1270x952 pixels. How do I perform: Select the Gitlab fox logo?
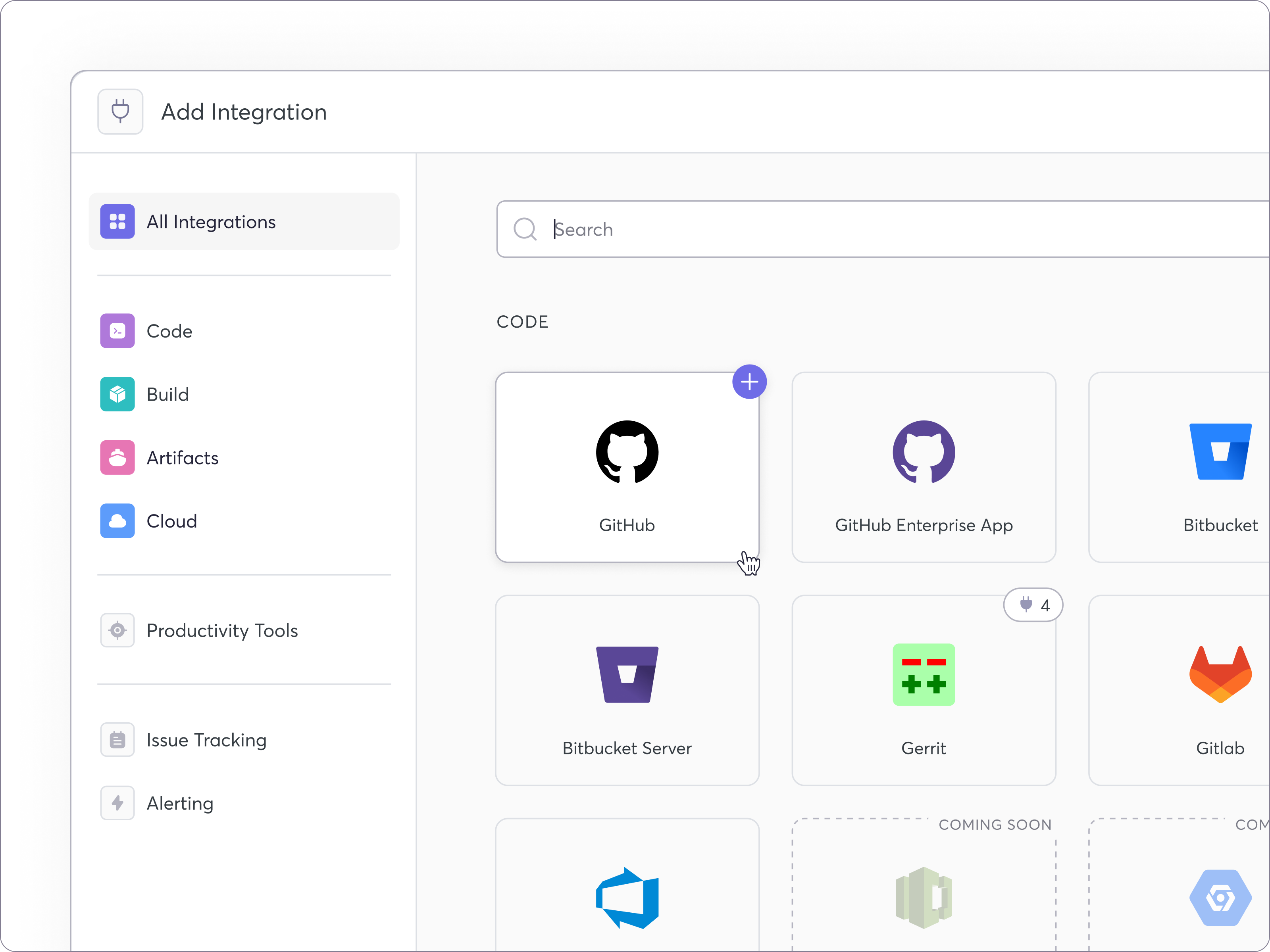1221,674
